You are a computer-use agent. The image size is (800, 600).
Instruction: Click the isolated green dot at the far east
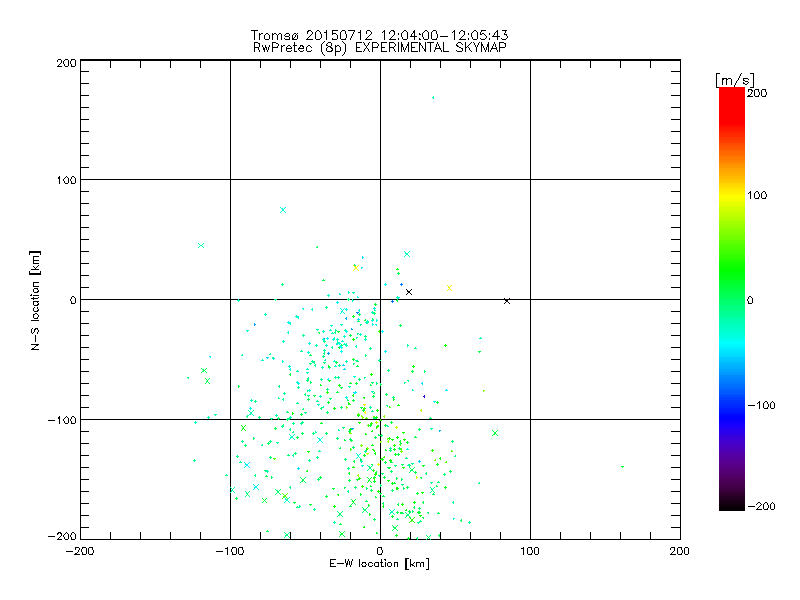point(622,467)
